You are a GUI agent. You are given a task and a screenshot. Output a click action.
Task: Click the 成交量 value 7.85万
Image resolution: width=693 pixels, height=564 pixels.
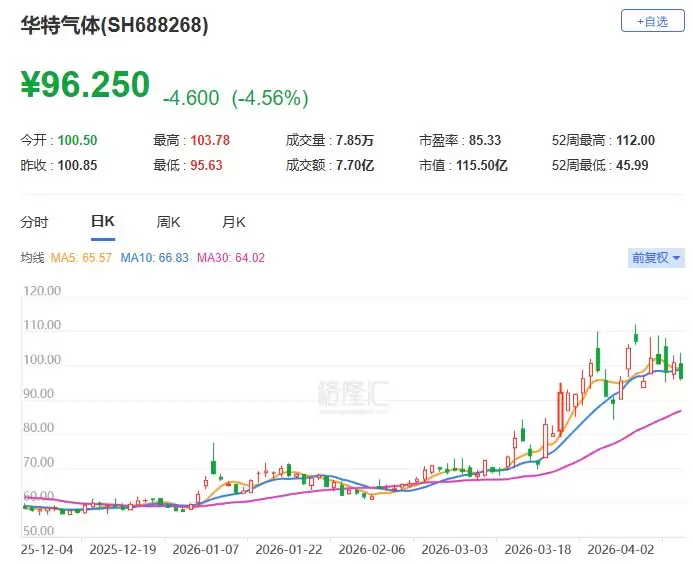click(356, 140)
